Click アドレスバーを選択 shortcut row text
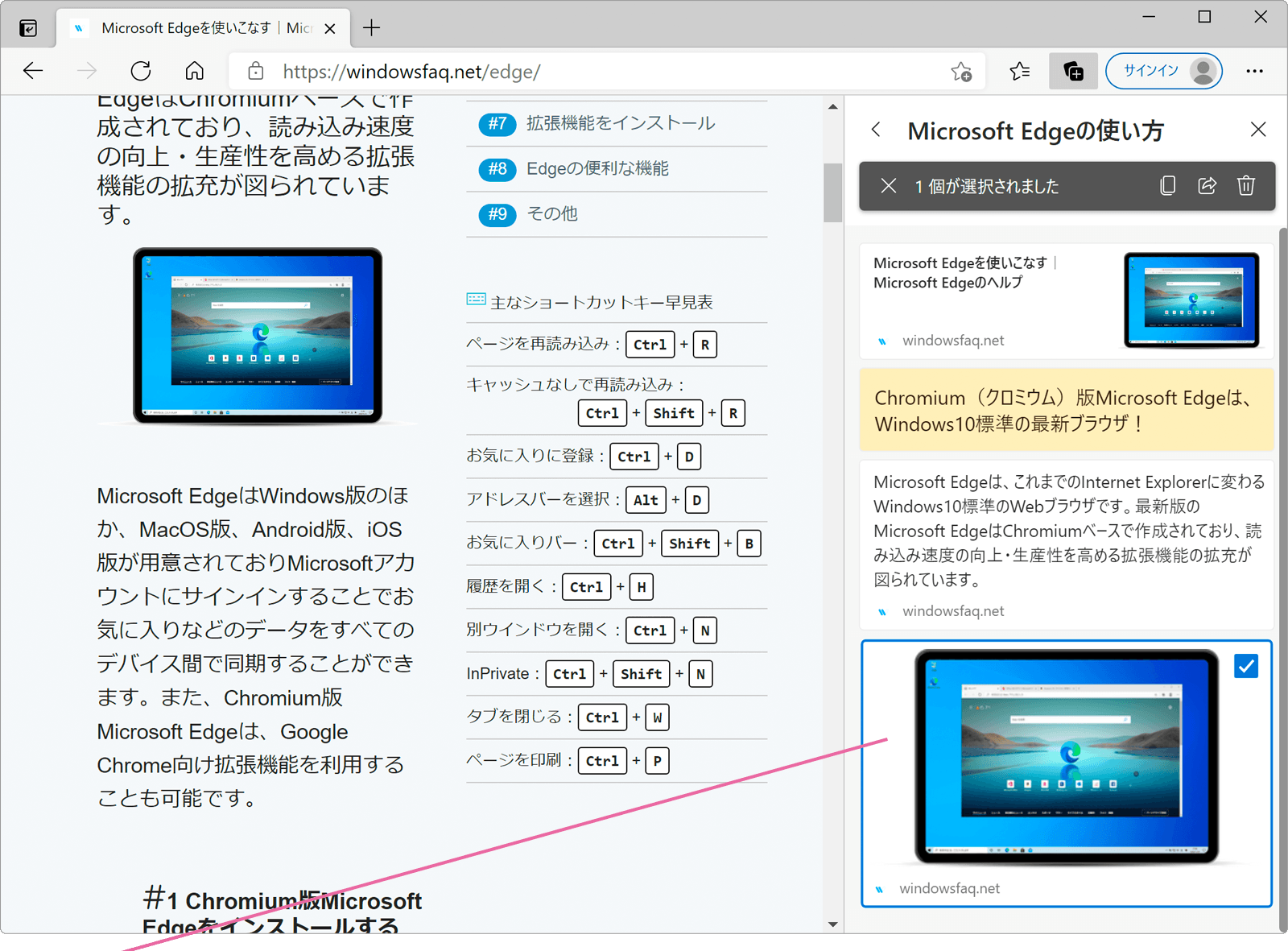 (x=538, y=499)
